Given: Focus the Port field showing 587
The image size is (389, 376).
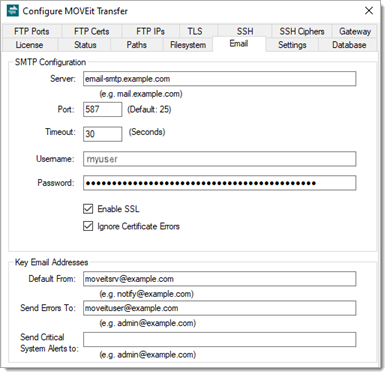Looking at the screenshot, I should tap(103, 109).
